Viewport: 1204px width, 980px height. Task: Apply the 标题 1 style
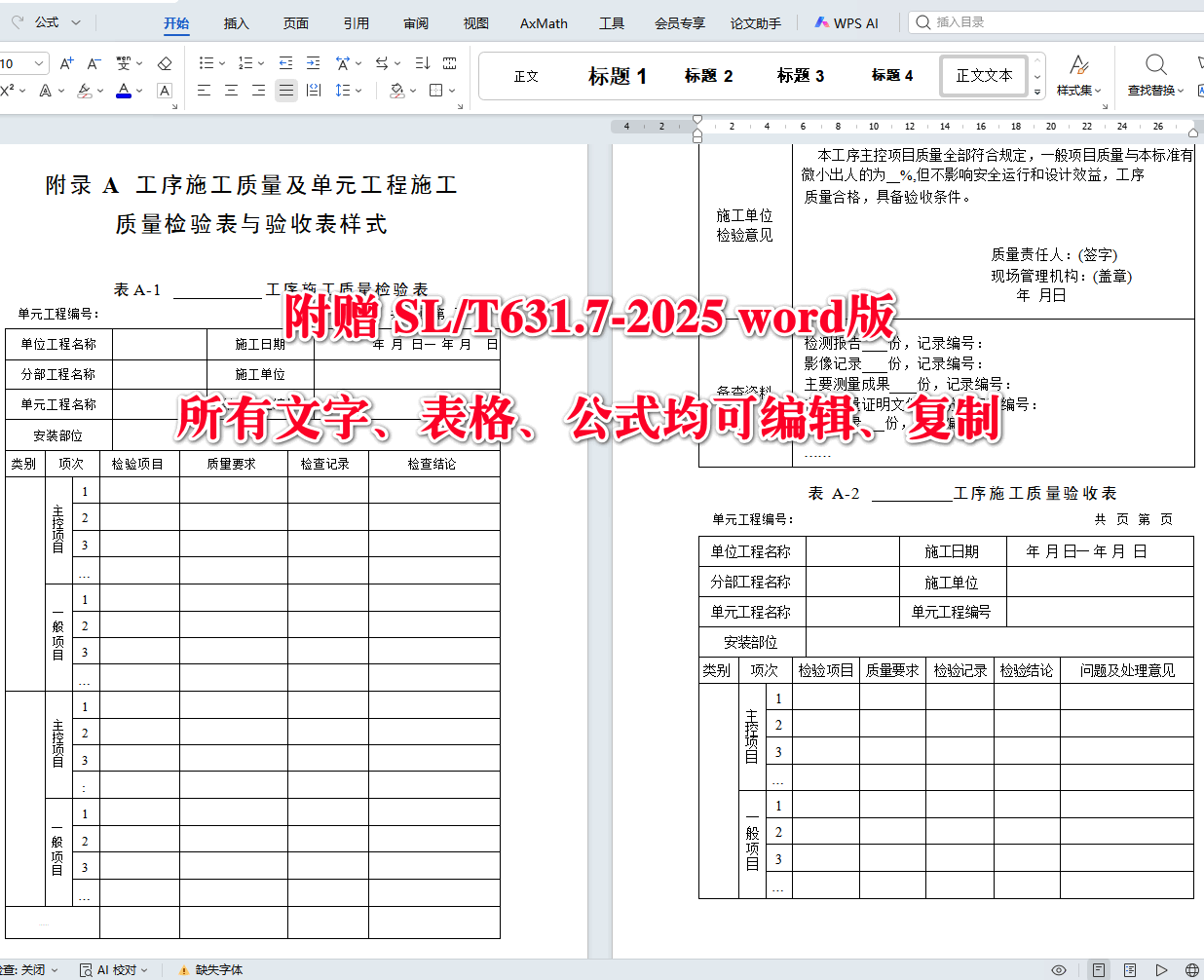tap(617, 76)
